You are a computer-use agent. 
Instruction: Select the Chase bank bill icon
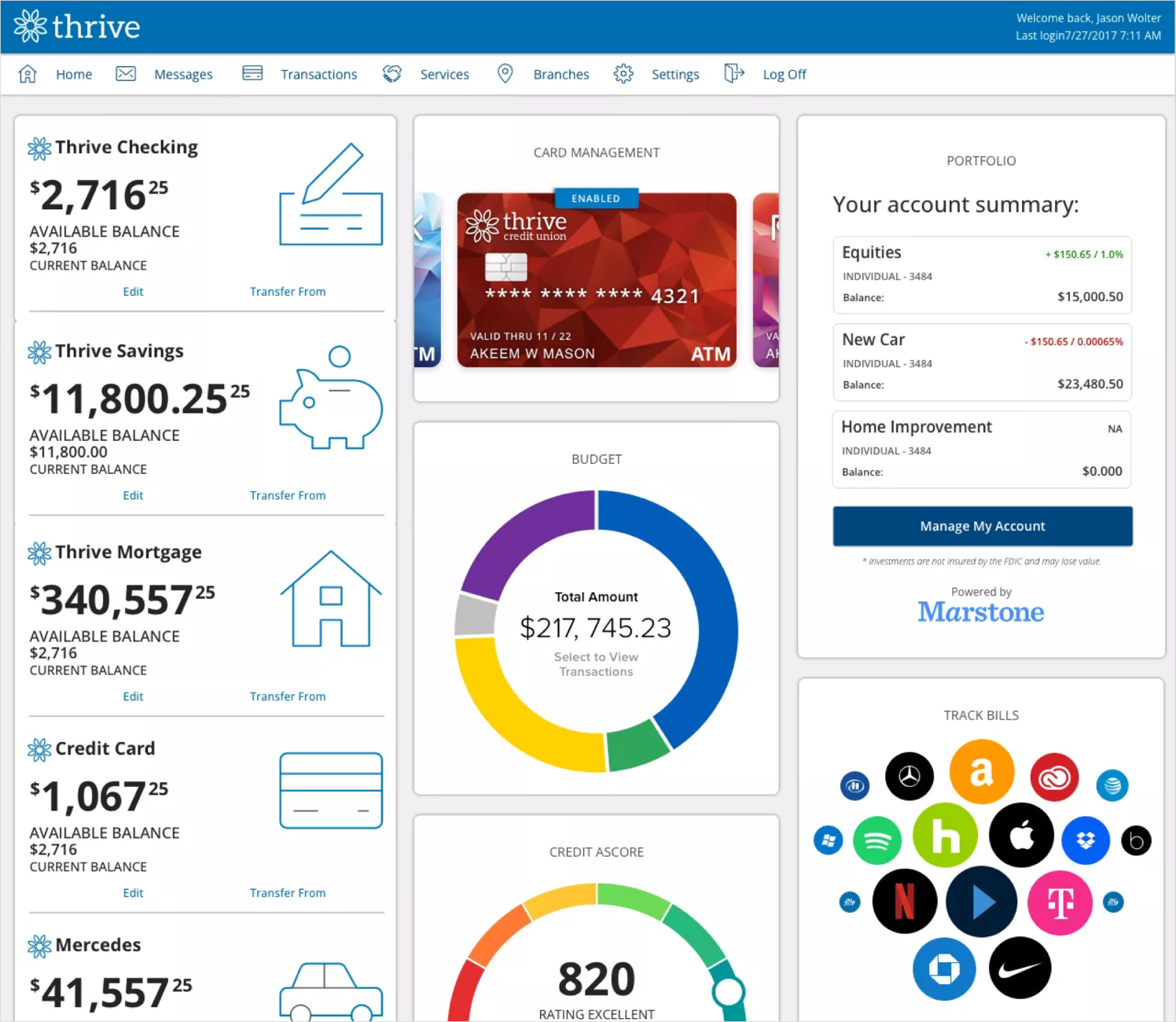coord(944,969)
